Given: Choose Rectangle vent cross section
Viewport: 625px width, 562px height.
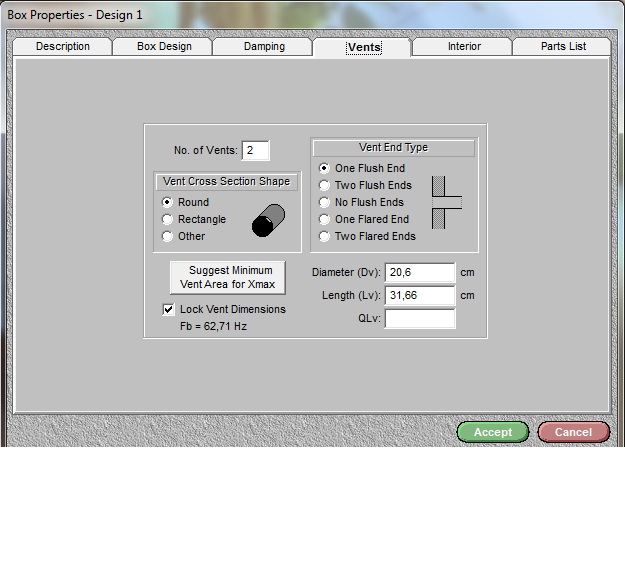Looking at the screenshot, I should pyautogui.click(x=194, y=219).
